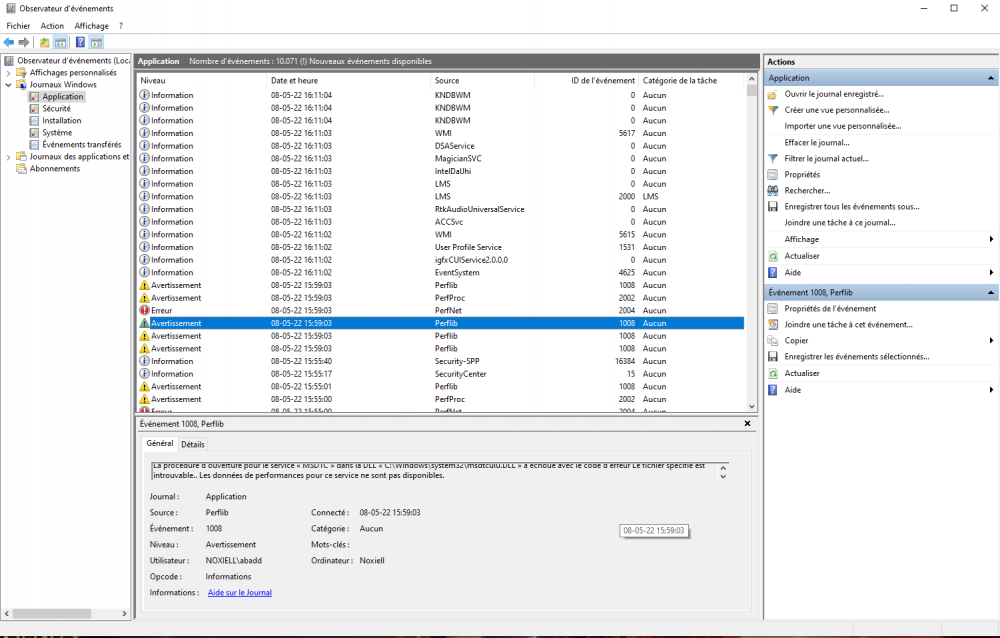
Task: Click the Ouvrir le journal enregistré folder icon
Action: point(772,94)
